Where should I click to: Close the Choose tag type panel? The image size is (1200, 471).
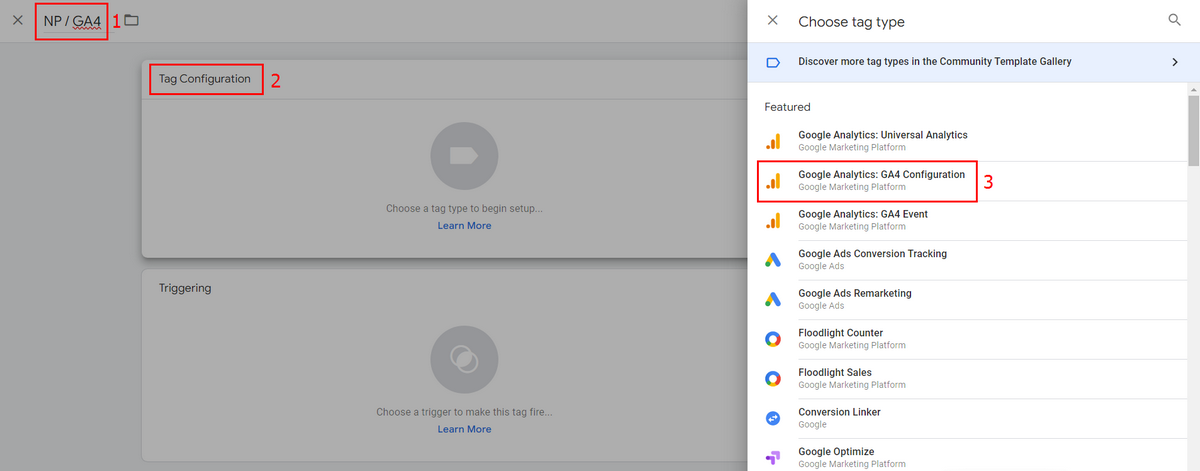[x=772, y=20]
